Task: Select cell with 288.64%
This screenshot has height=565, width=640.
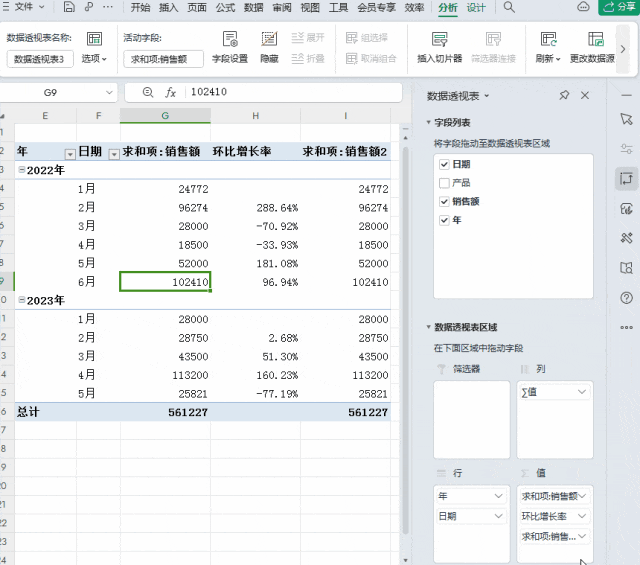Action: coord(256,208)
